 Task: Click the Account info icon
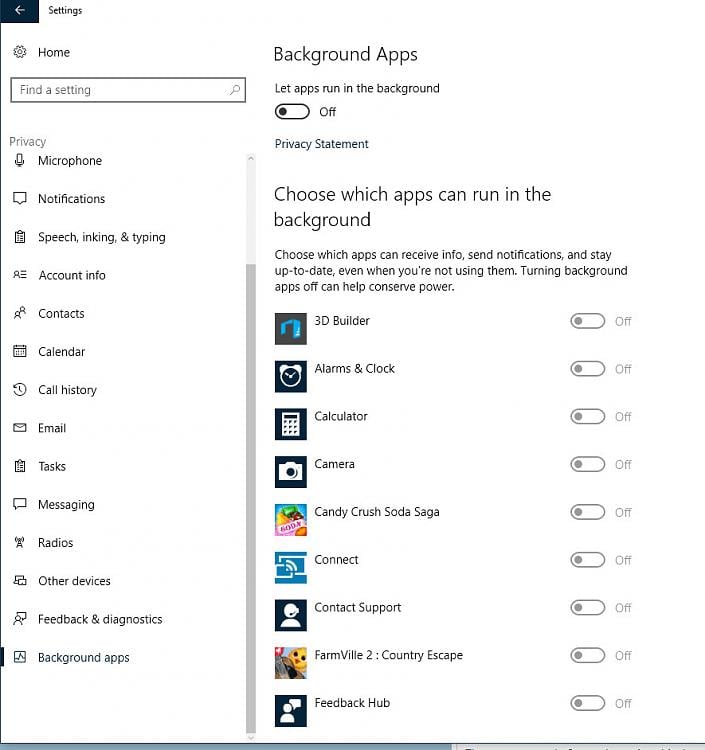click(20, 275)
